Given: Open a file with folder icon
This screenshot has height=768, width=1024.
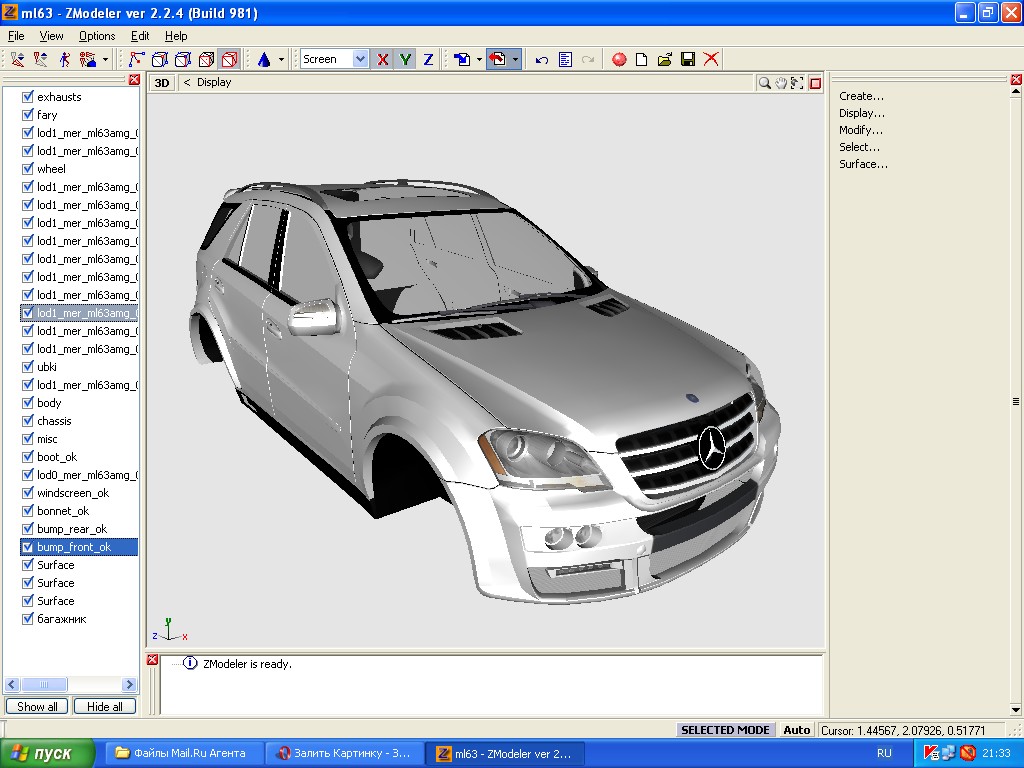Looking at the screenshot, I should pyautogui.click(x=665, y=59).
